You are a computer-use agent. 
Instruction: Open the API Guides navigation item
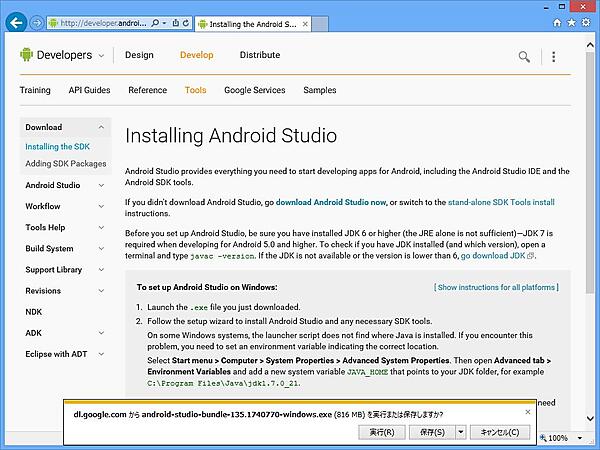pos(89,90)
